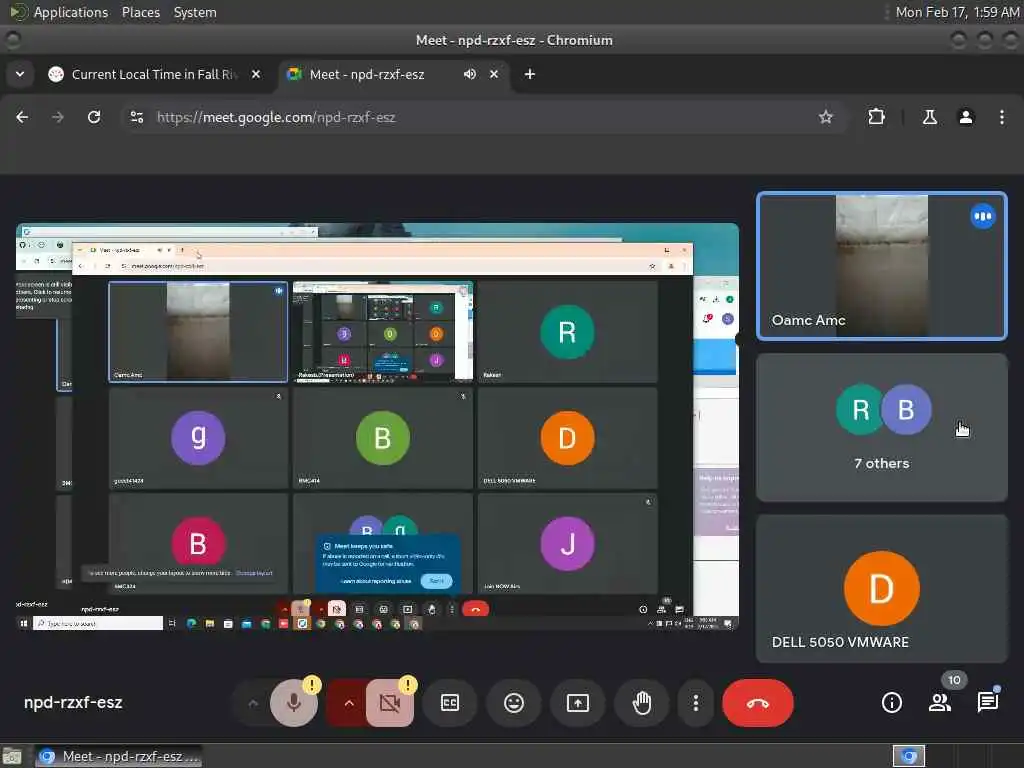
Task: Open video settings arrow beside camera
Action: (x=349, y=703)
